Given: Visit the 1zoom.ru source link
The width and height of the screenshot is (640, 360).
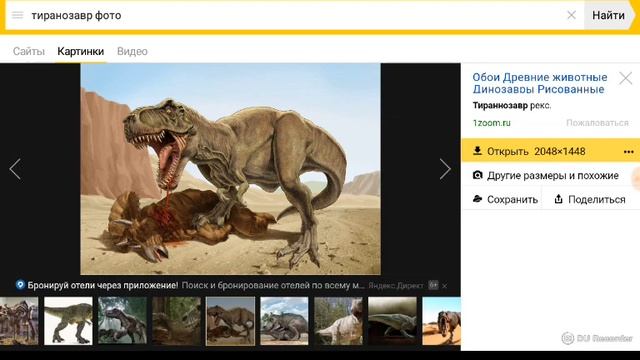Looking at the screenshot, I should (491, 123).
